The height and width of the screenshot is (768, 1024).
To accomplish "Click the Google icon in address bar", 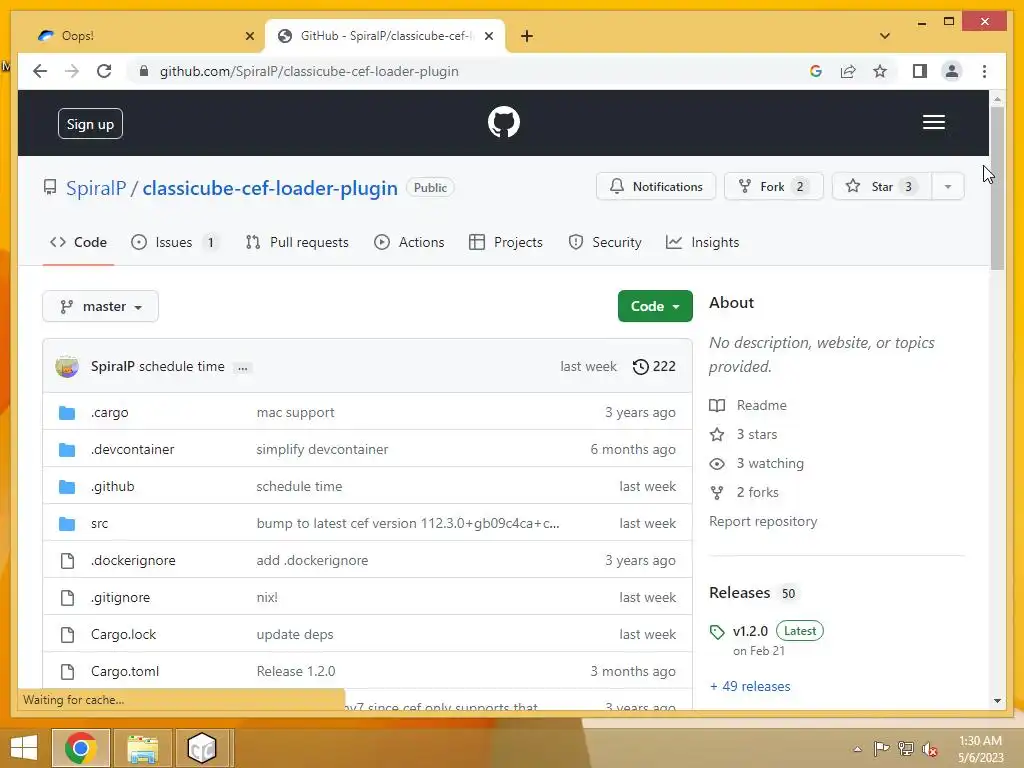I will click(816, 71).
